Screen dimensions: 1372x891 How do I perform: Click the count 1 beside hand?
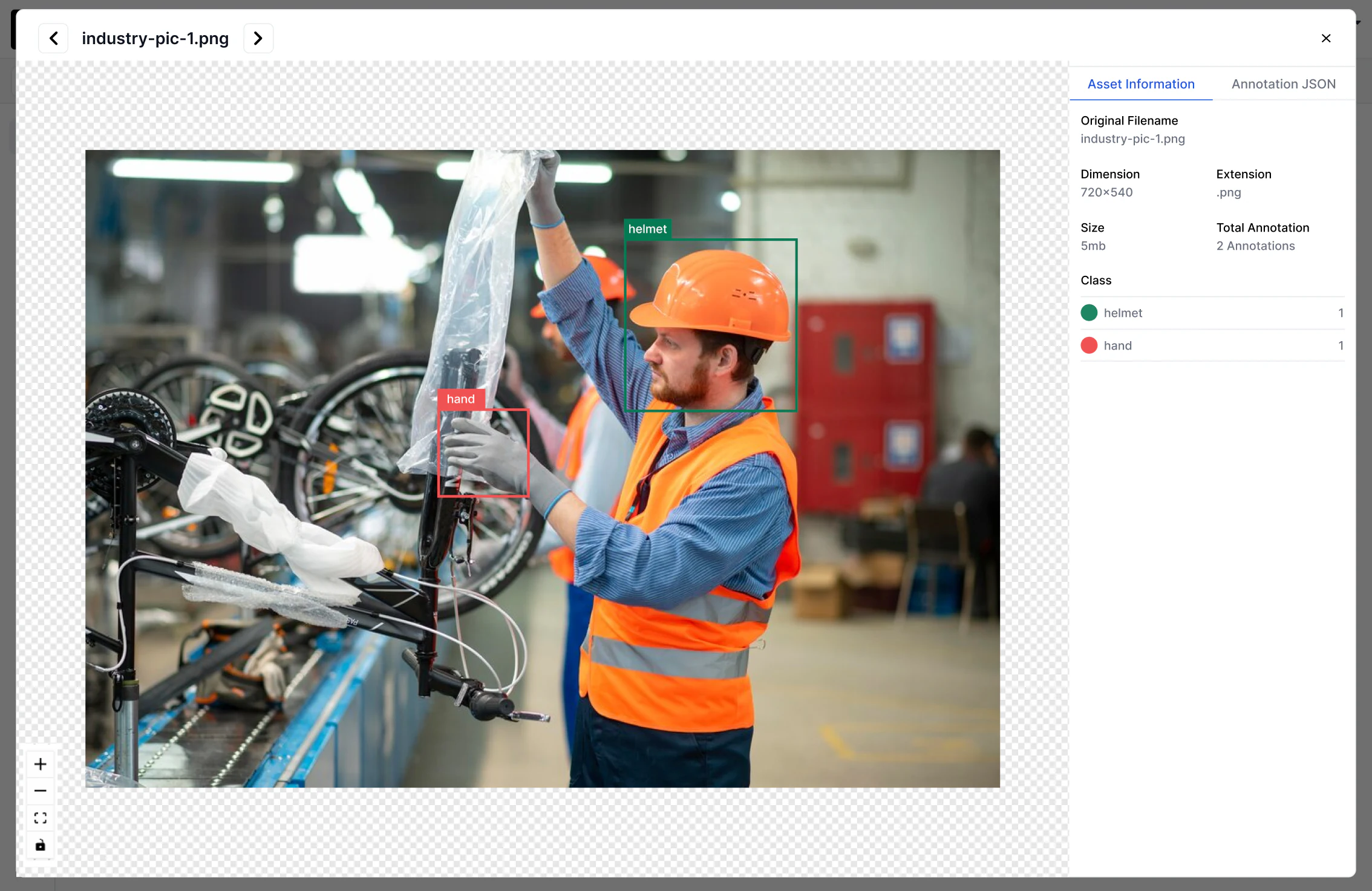(x=1341, y=345)
